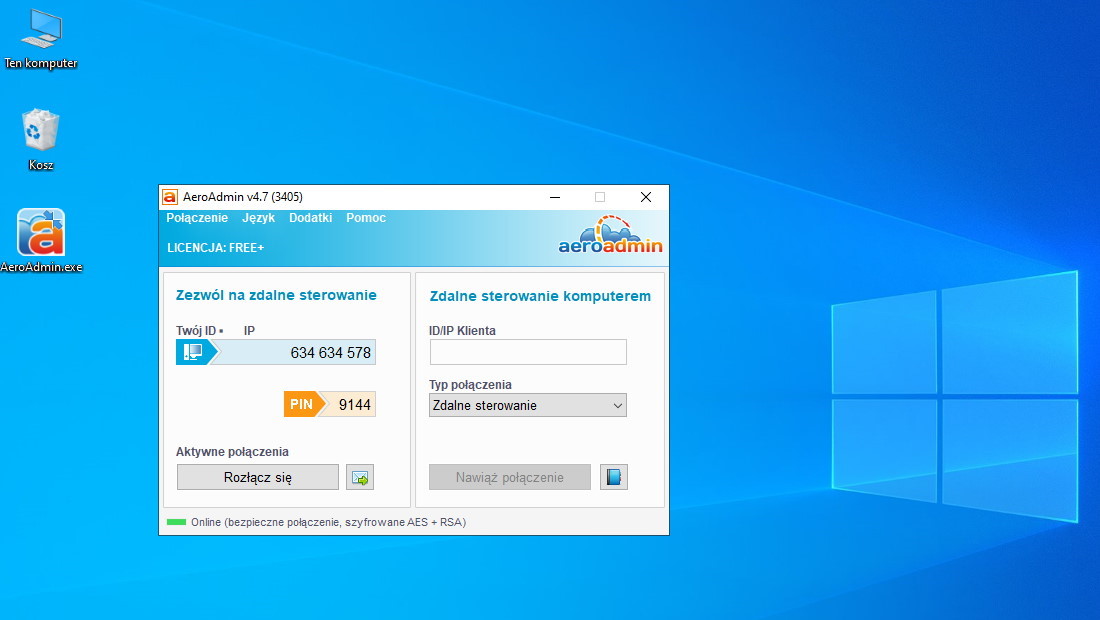Switch to the IP label

click(249, 330)
